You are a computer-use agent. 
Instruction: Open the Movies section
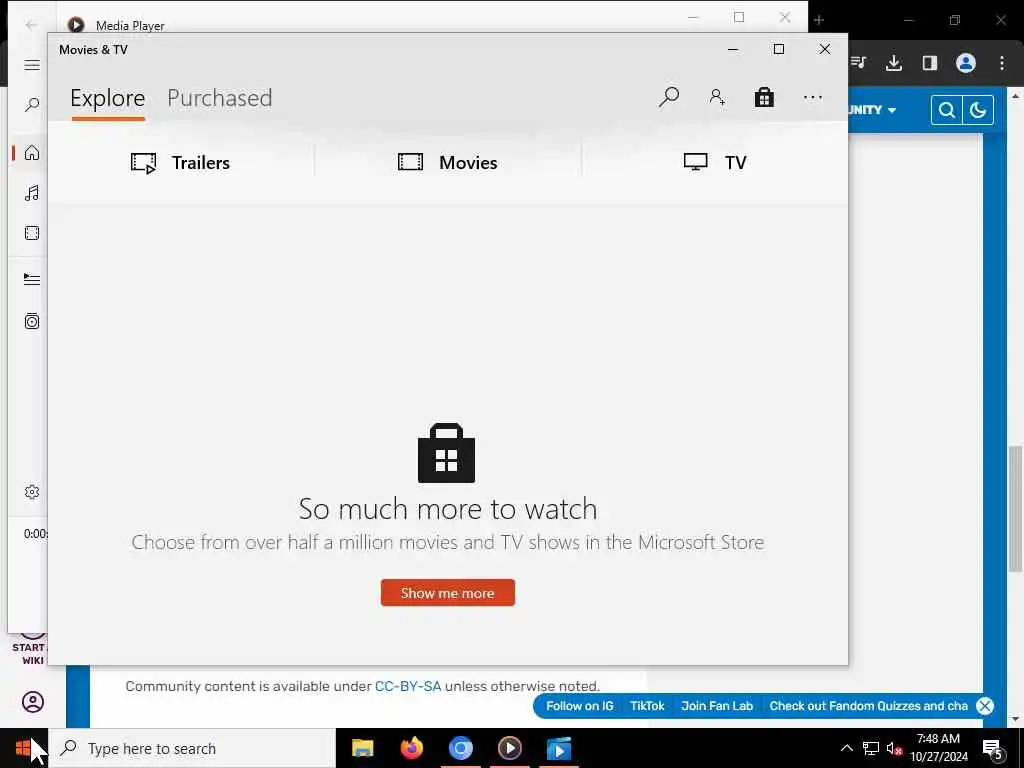pos(448,163)
